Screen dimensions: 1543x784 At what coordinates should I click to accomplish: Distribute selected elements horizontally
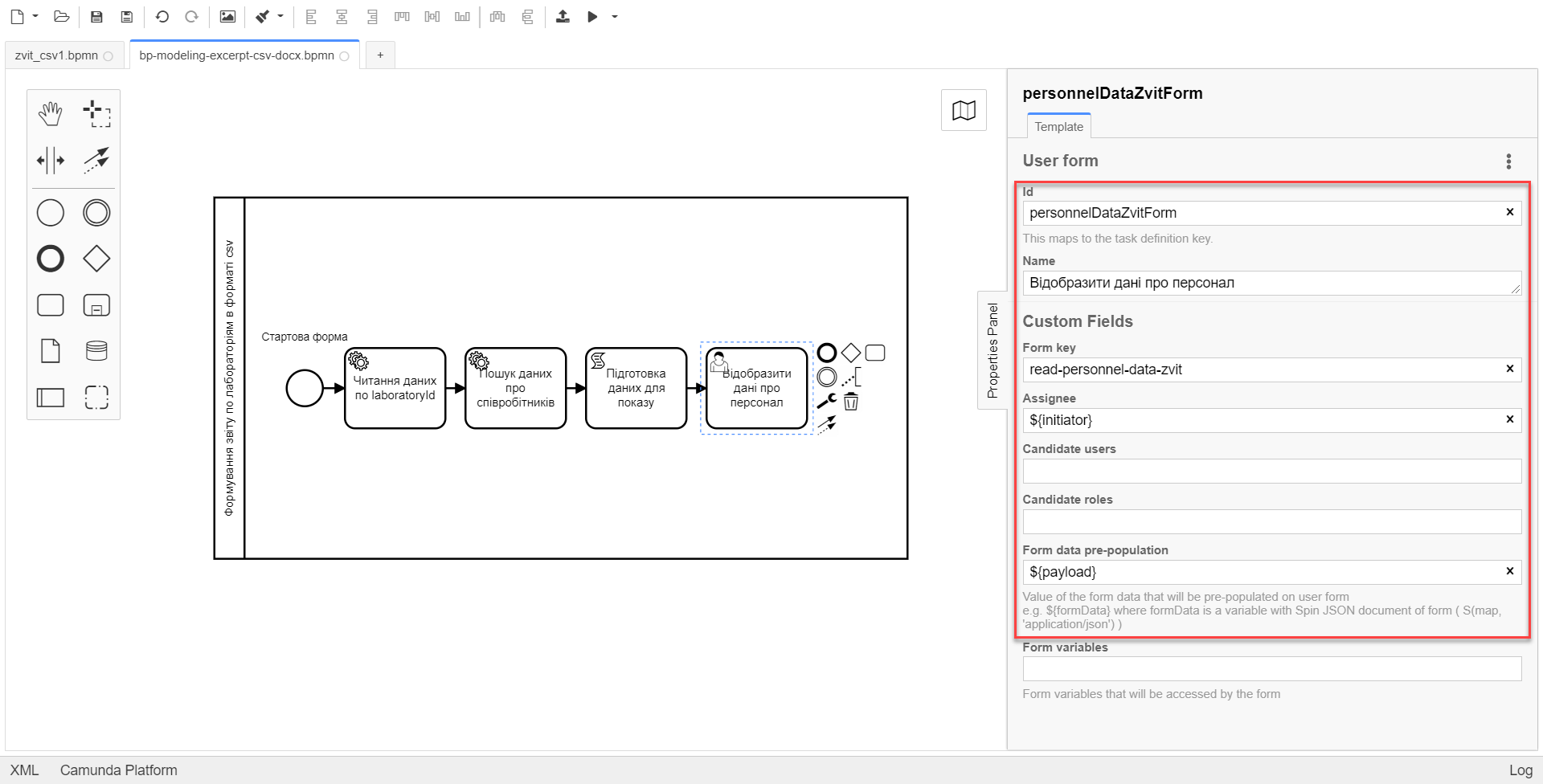(497, 16)
